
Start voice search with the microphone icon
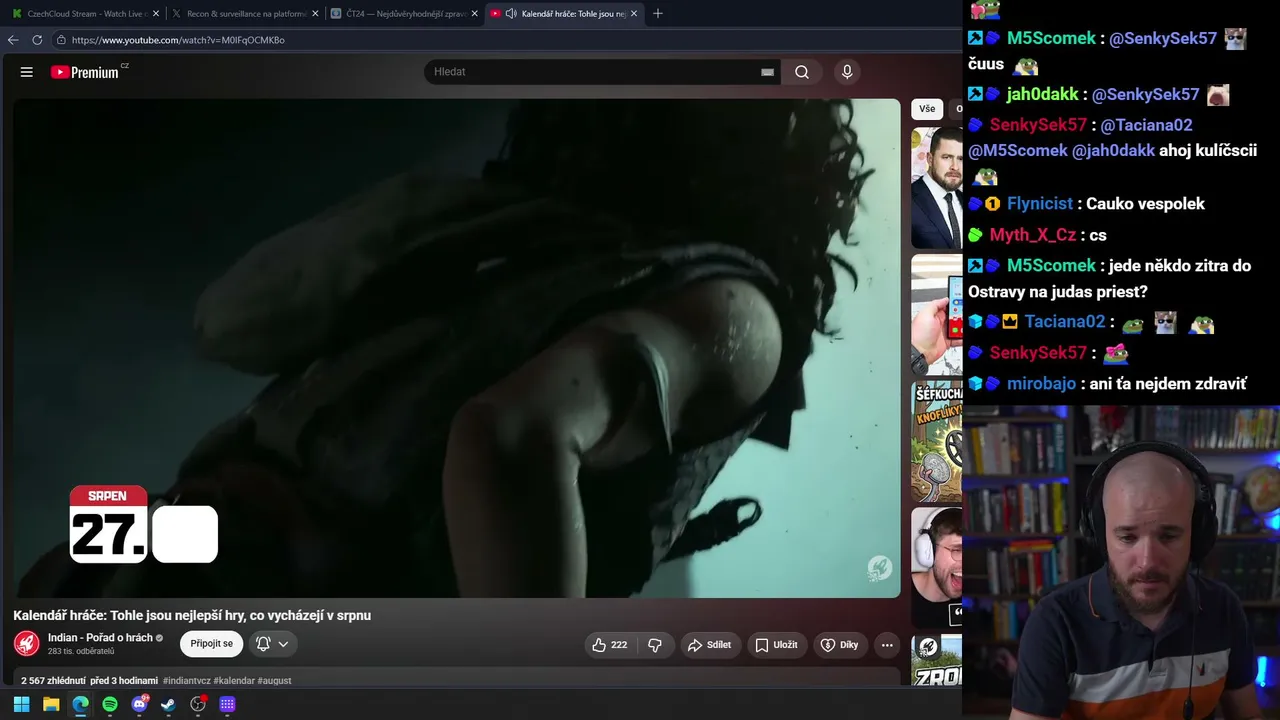[847, 72]
